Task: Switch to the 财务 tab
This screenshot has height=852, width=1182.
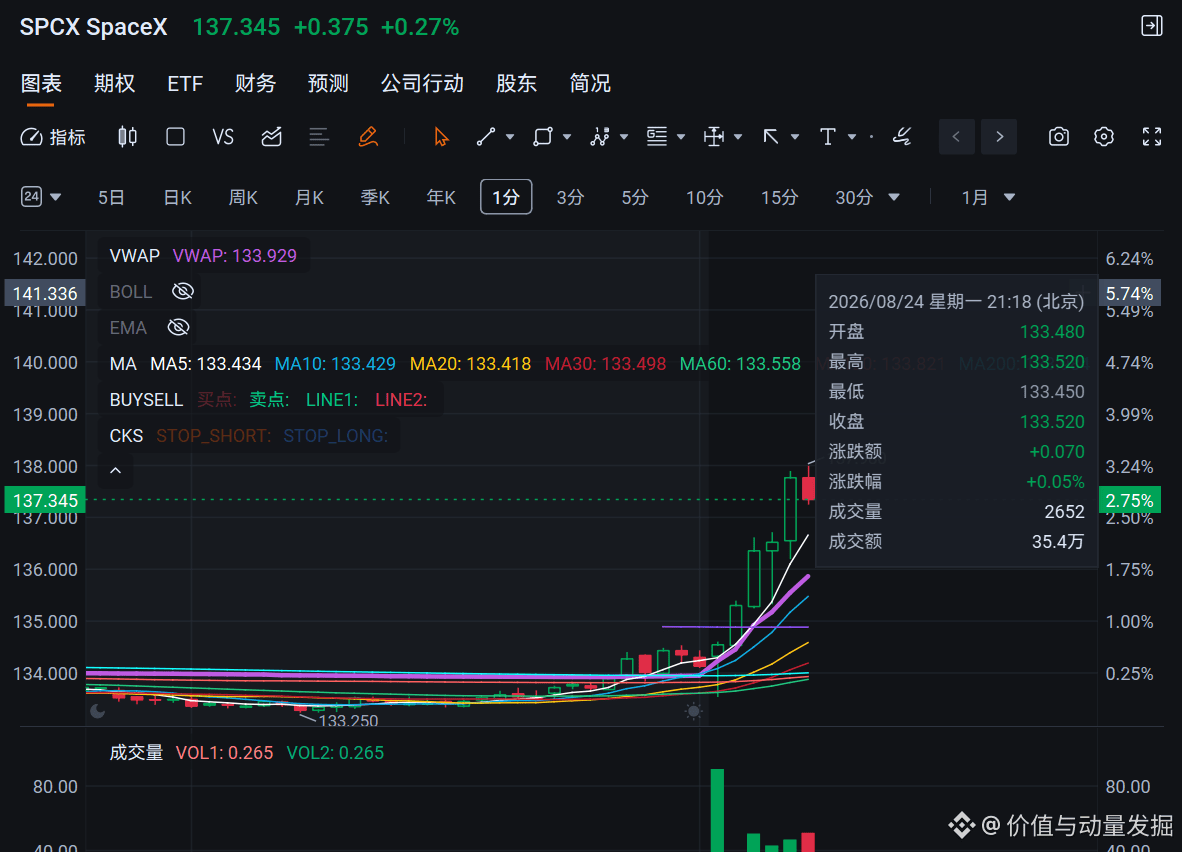Action: [x=255, y=83]
